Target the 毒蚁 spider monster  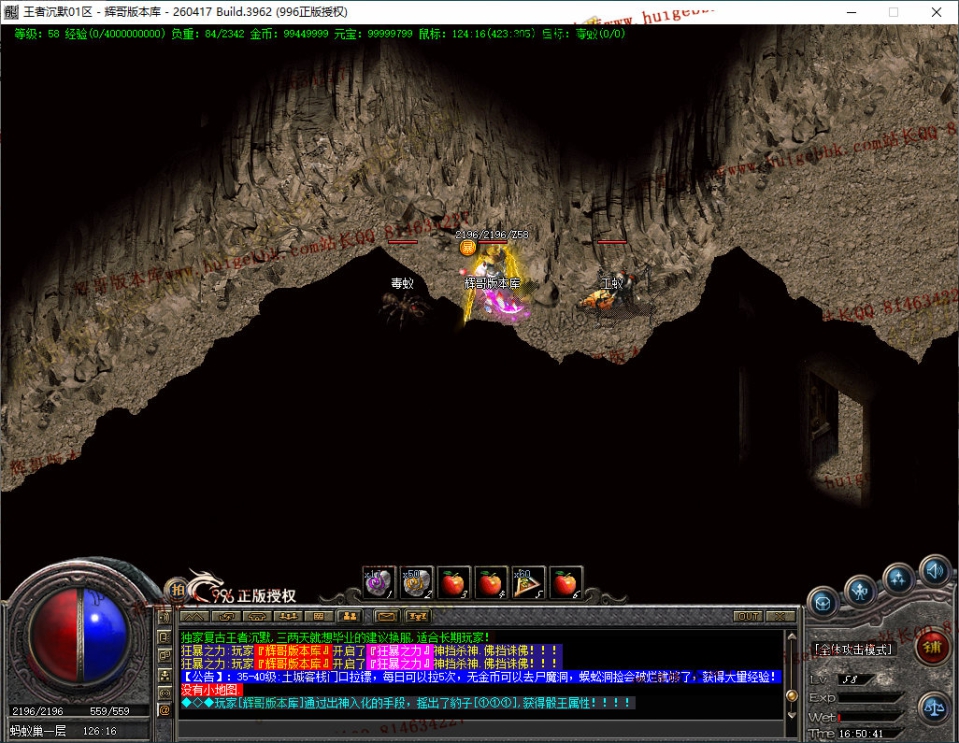[x=402, y=307]
